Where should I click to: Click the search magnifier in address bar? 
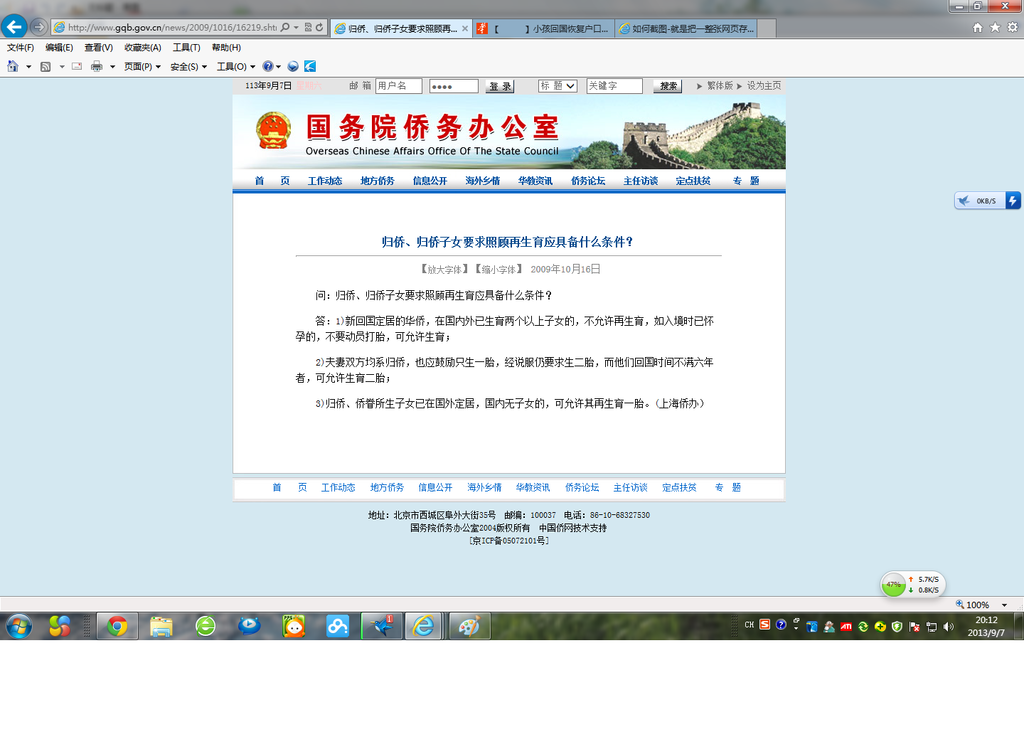285,27
